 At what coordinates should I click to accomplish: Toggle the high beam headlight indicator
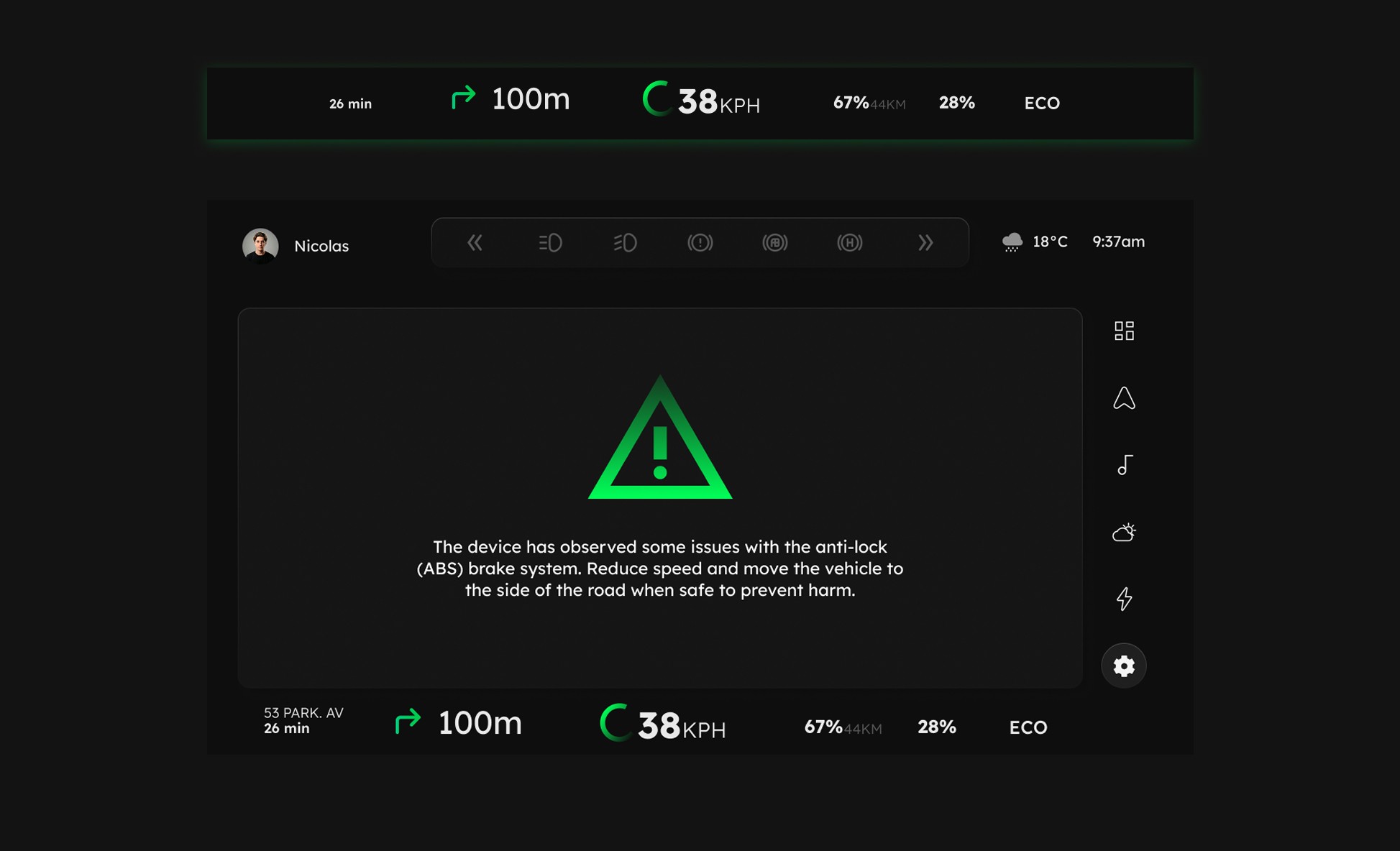(x=550, y=243)
